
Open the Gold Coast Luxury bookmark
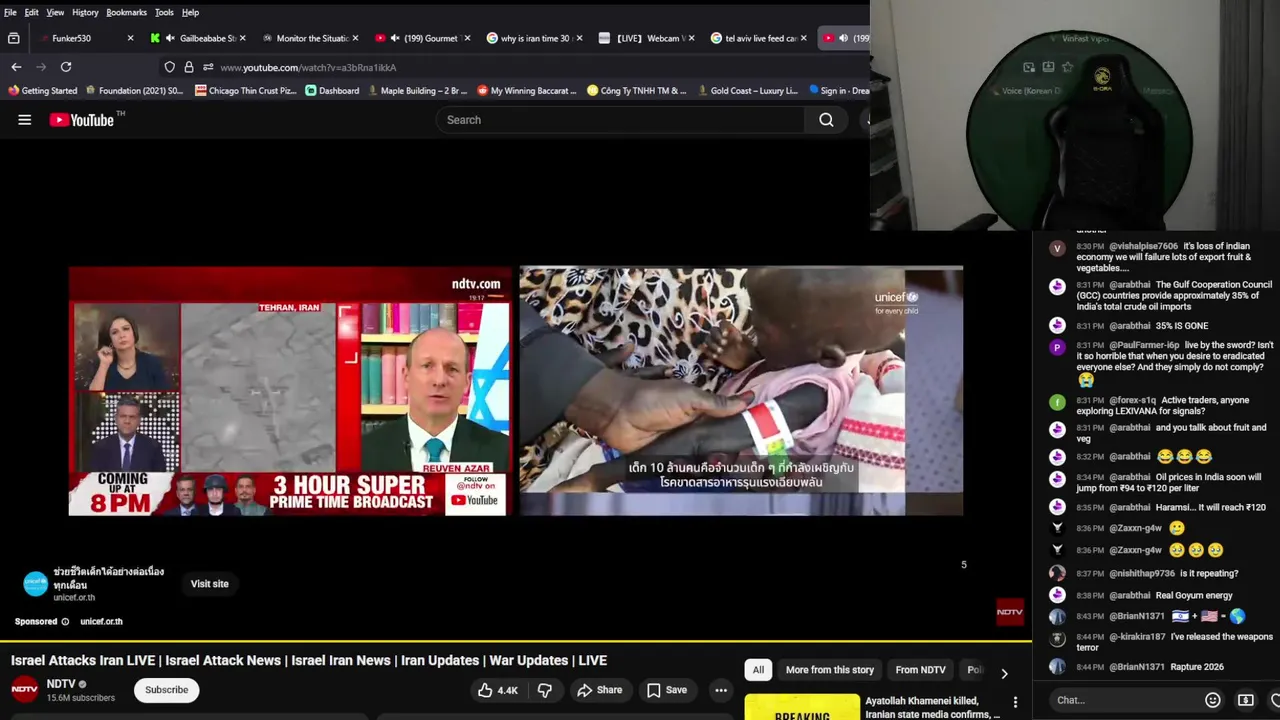click(746, 91)
